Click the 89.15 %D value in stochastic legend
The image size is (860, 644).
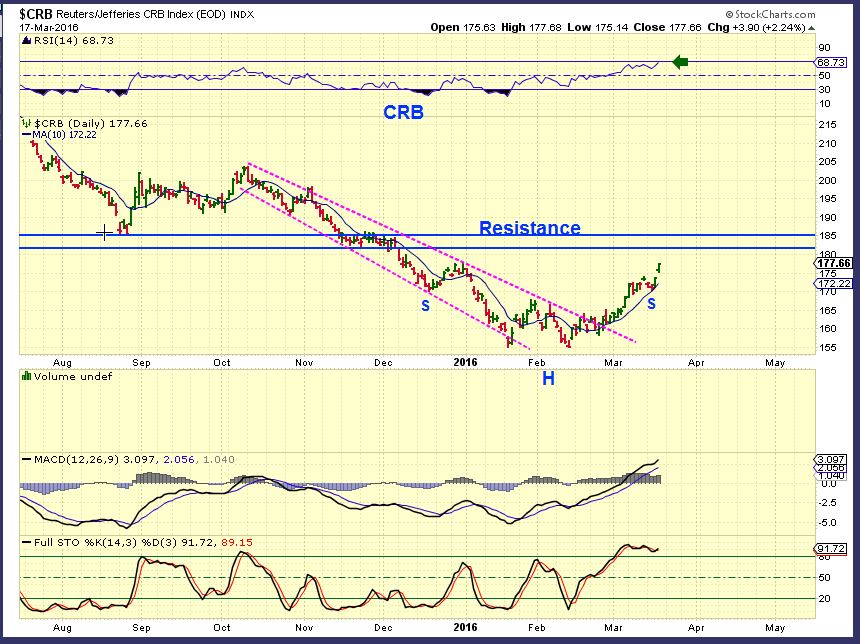pos(237,543)
